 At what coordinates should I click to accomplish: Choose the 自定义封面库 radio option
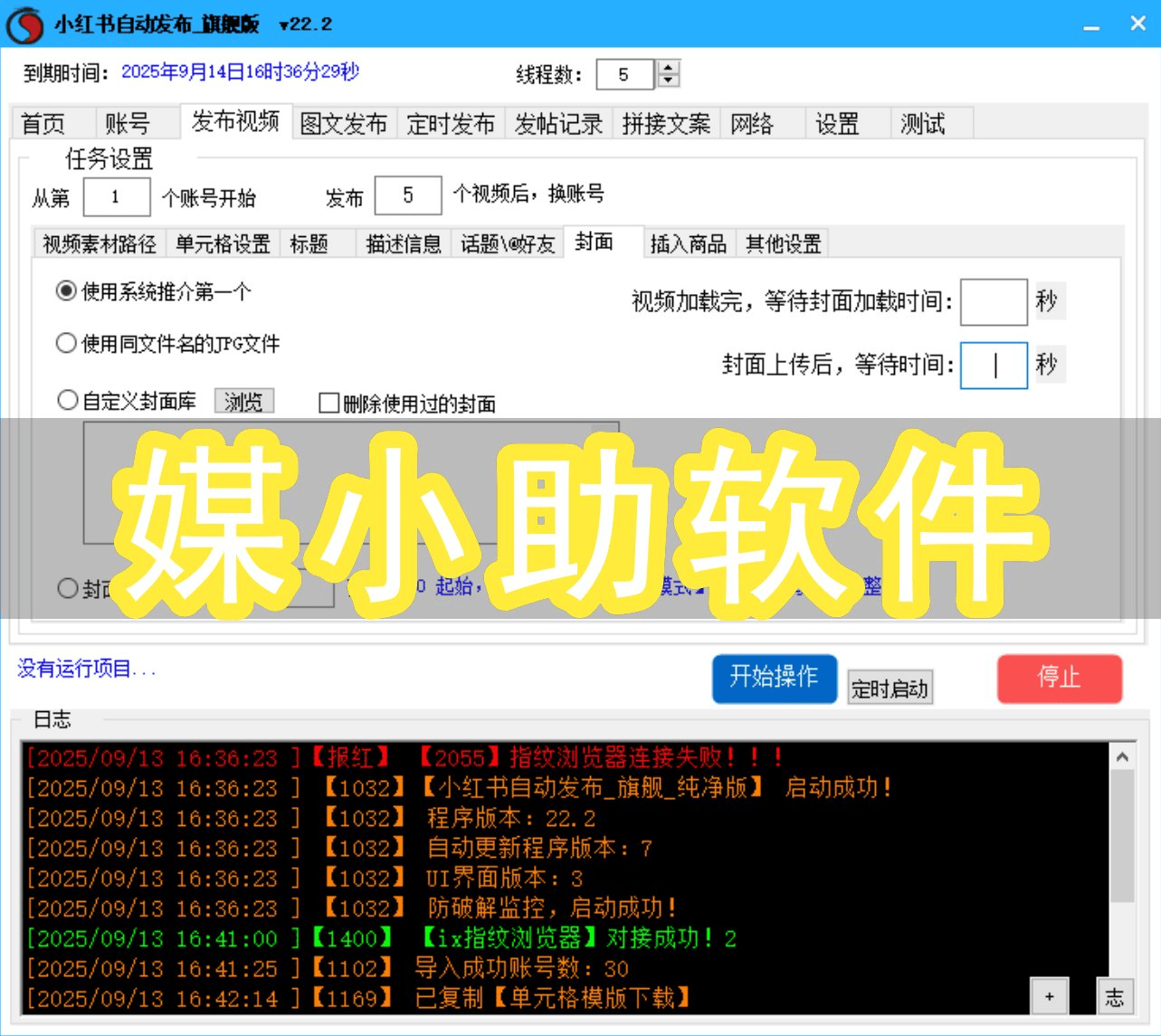click(x=67, y=401)
